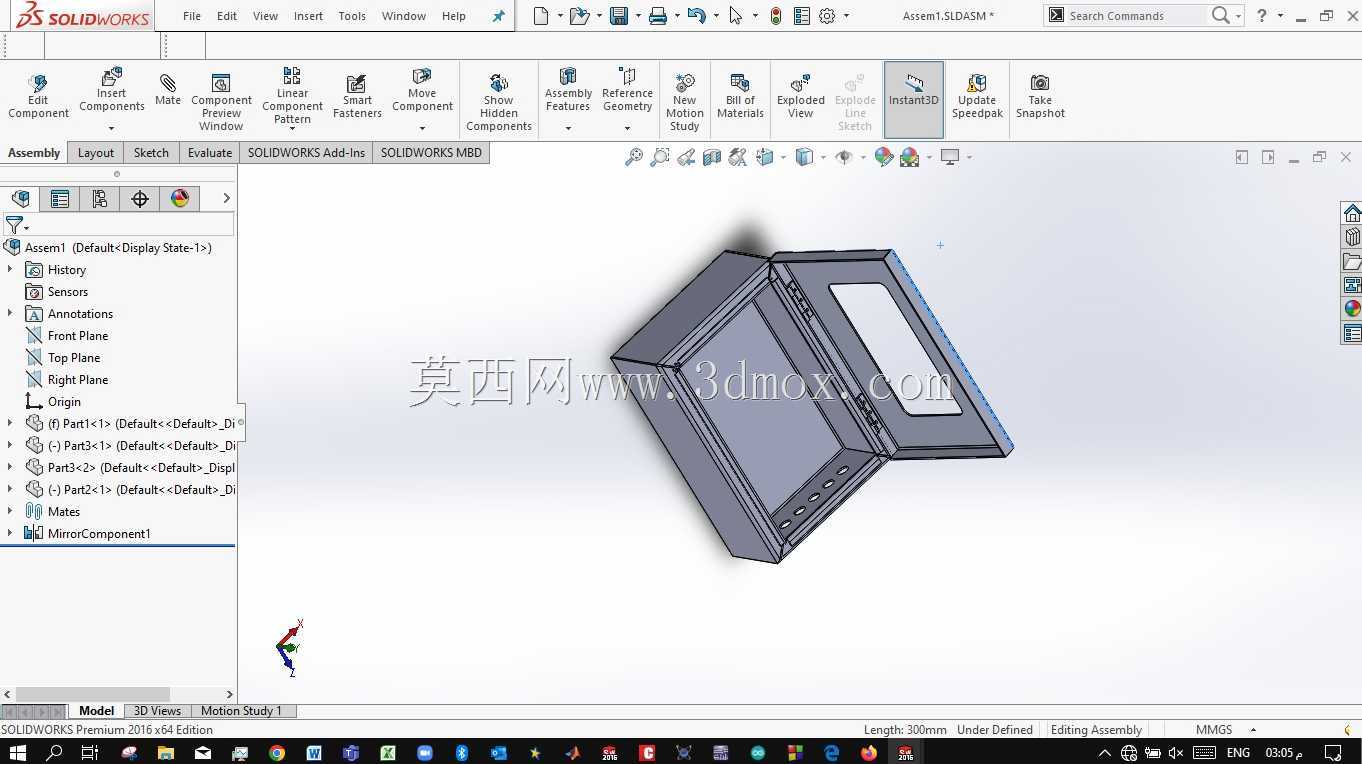Activate Move Component tool
This screenshot has height=764, width=1362.
pyautogui.click(x=422, y=91)
